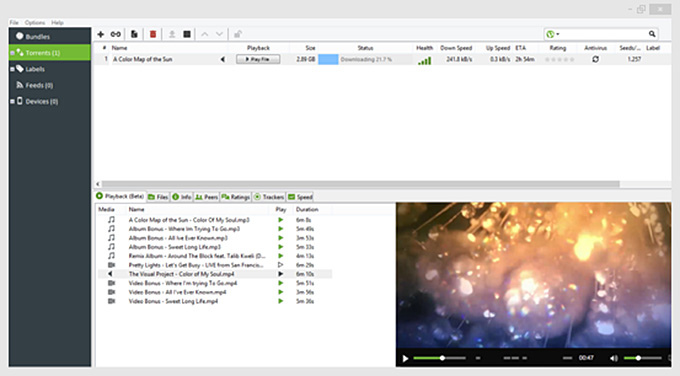Open the Options menu

point(35,23)
